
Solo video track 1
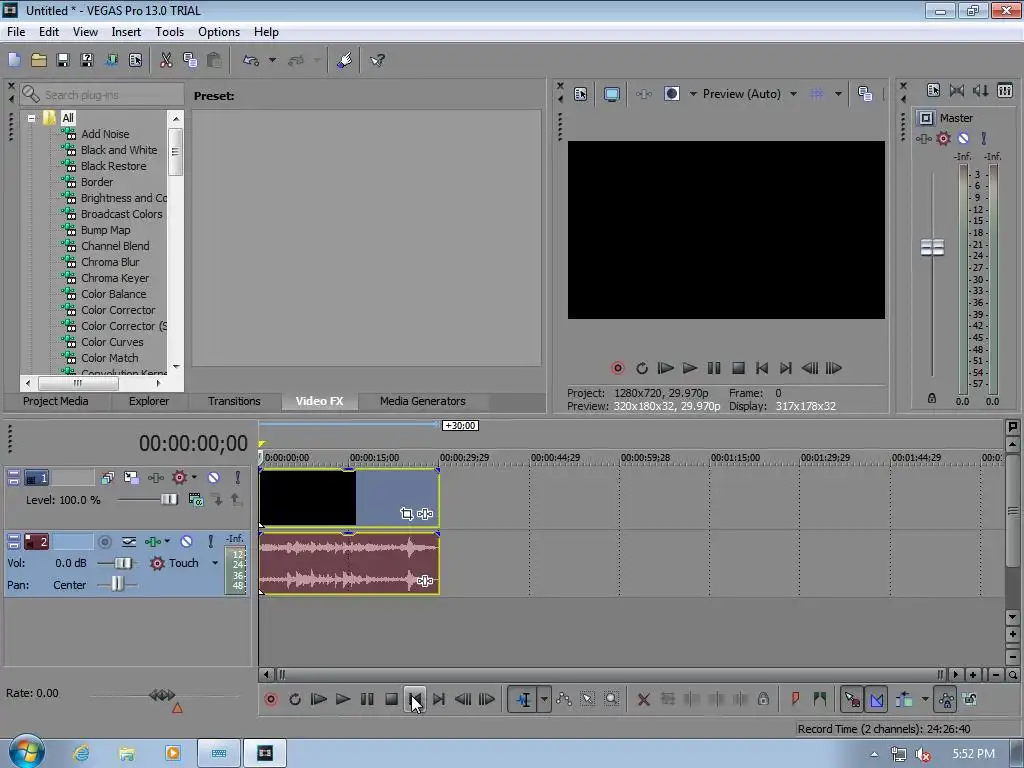click(x=238, y=478)
